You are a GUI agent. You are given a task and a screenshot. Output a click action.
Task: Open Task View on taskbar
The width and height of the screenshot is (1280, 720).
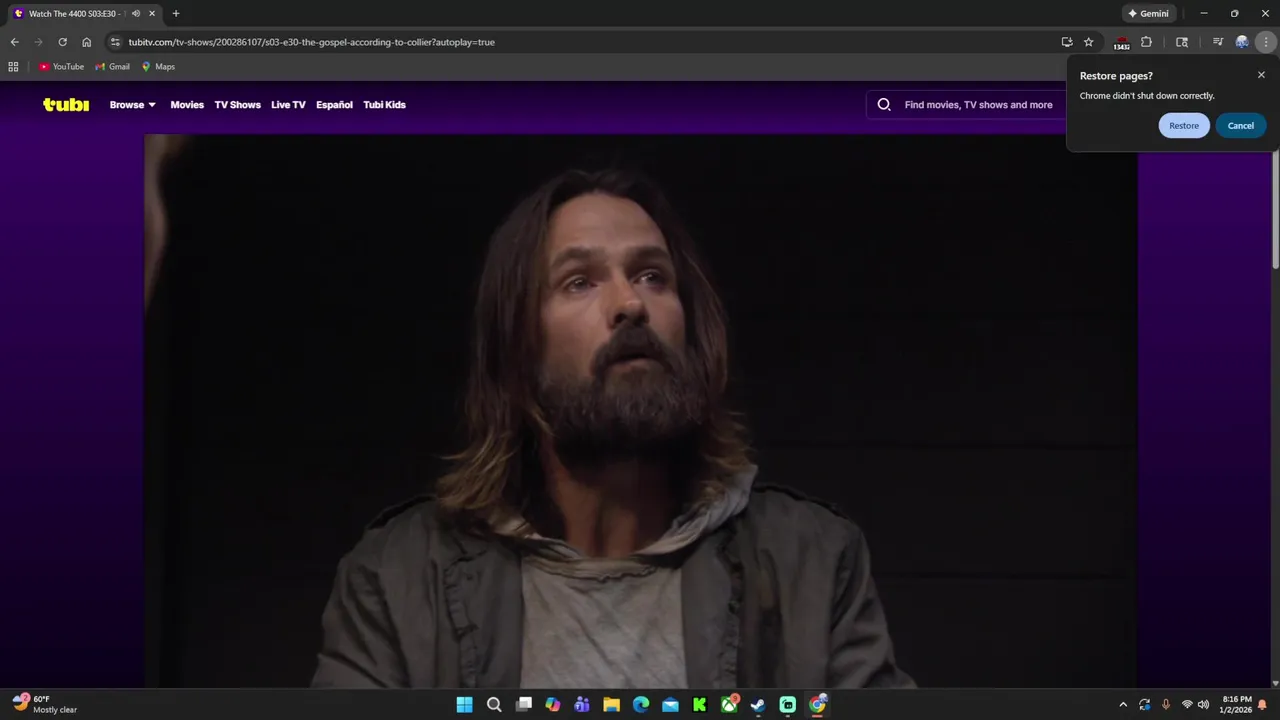pyautogui.click(x=523, y=705)
